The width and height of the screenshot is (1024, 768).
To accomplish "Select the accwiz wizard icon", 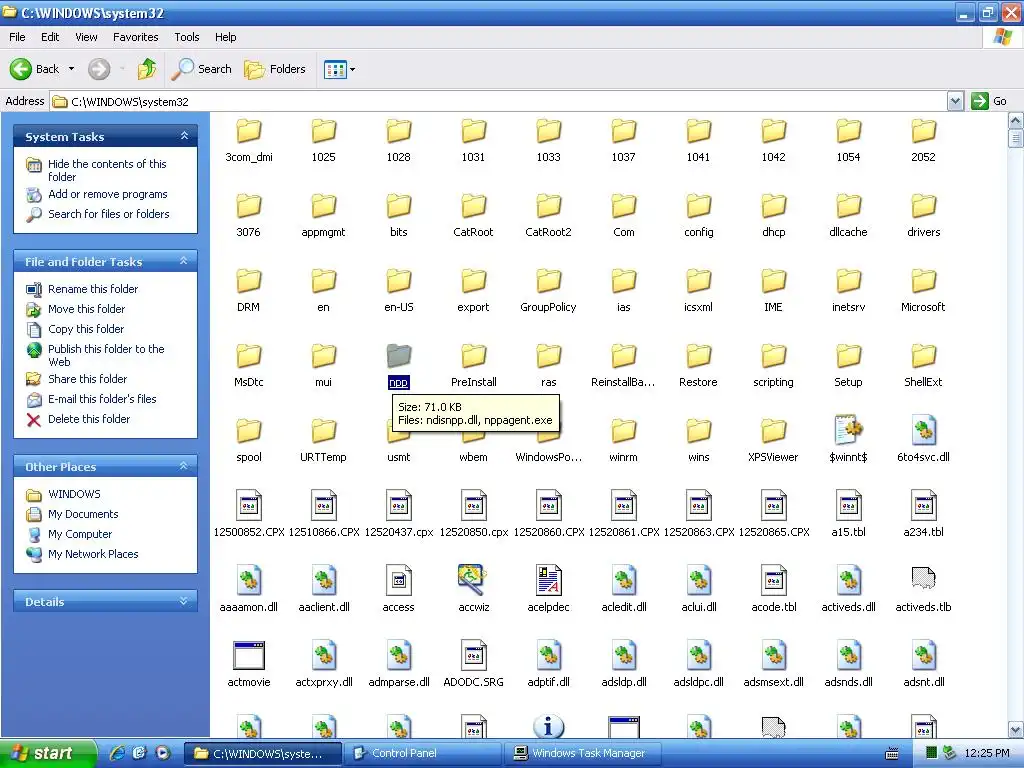I will 473,580.
